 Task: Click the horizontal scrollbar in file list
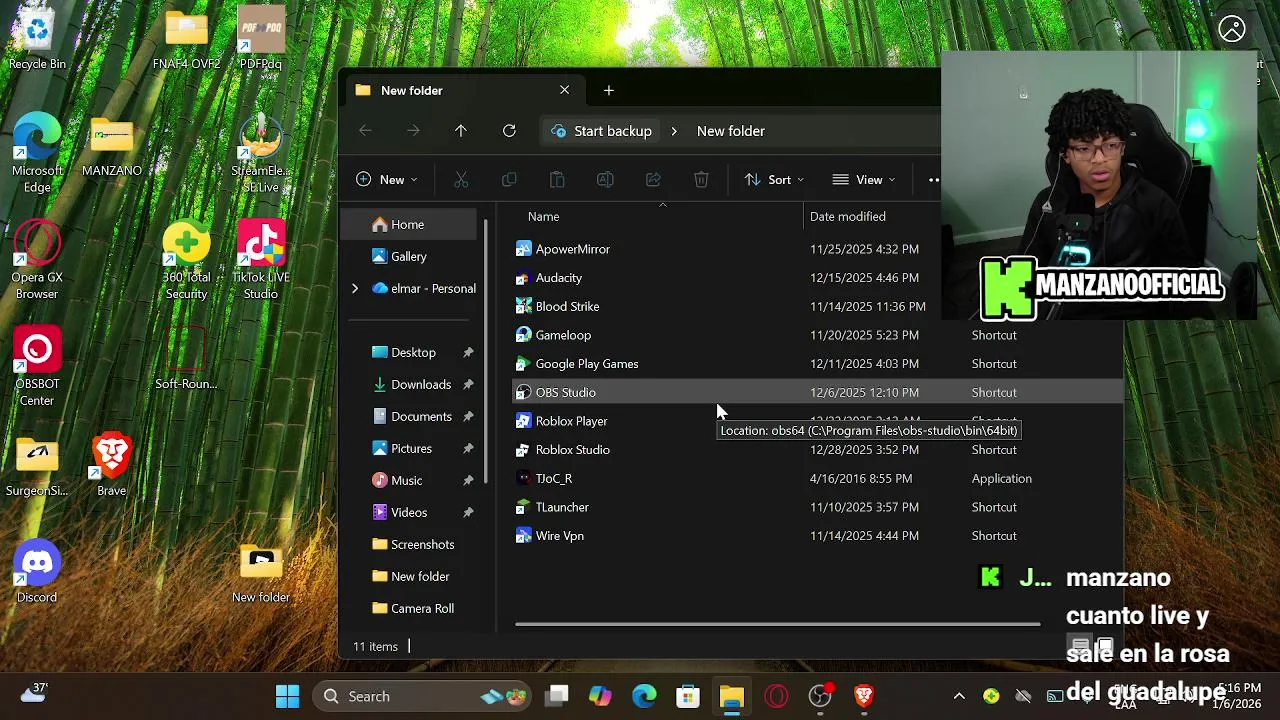click(777, 625)
